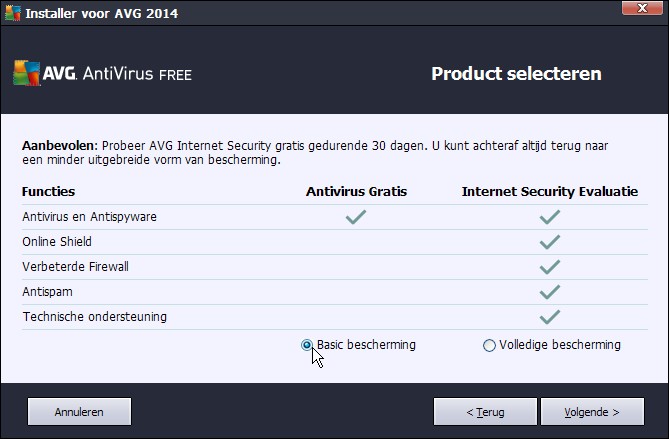Click Internet Security checkmark for Antivirus en Antispyware
Image resolution: width=669 pixels, height=439 pixels.
click(549, 217)
